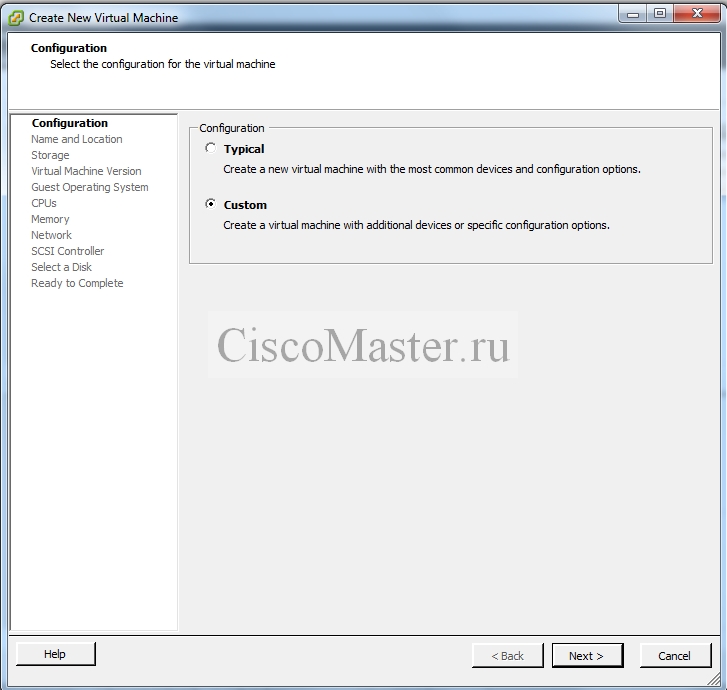Go to the Memory step
The height and width of the screenshot is (690, 727).
point(50,219)
